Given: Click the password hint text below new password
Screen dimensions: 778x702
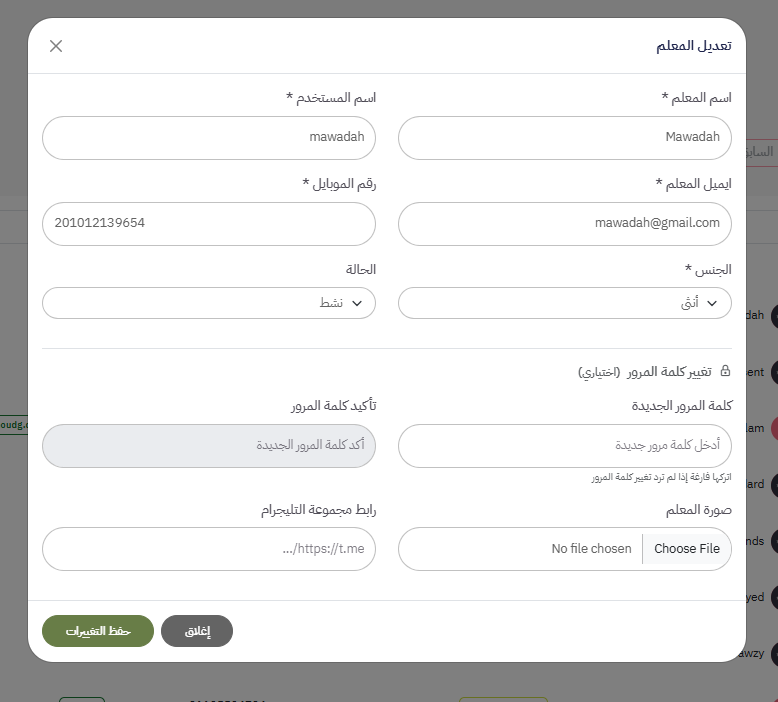Looking at the screenshot, I should [660, 478].
